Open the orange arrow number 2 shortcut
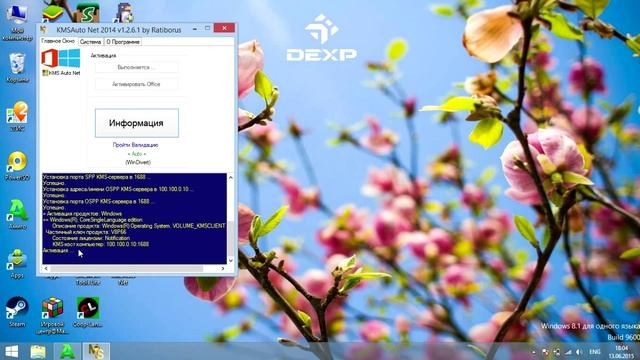The image size is (640, 360). (x=17, y=116)
